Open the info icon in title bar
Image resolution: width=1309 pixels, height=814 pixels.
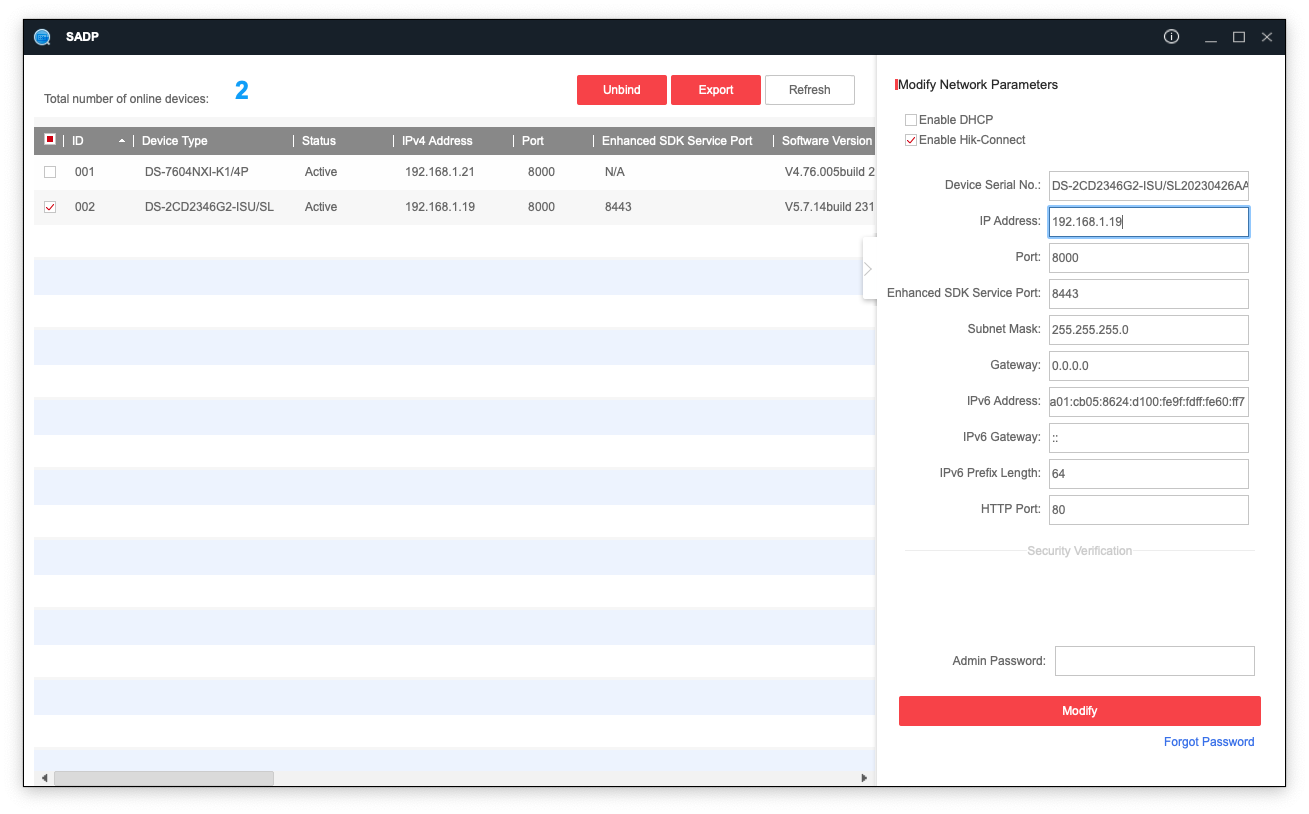pyautogui.click(x=1171, y=37)
